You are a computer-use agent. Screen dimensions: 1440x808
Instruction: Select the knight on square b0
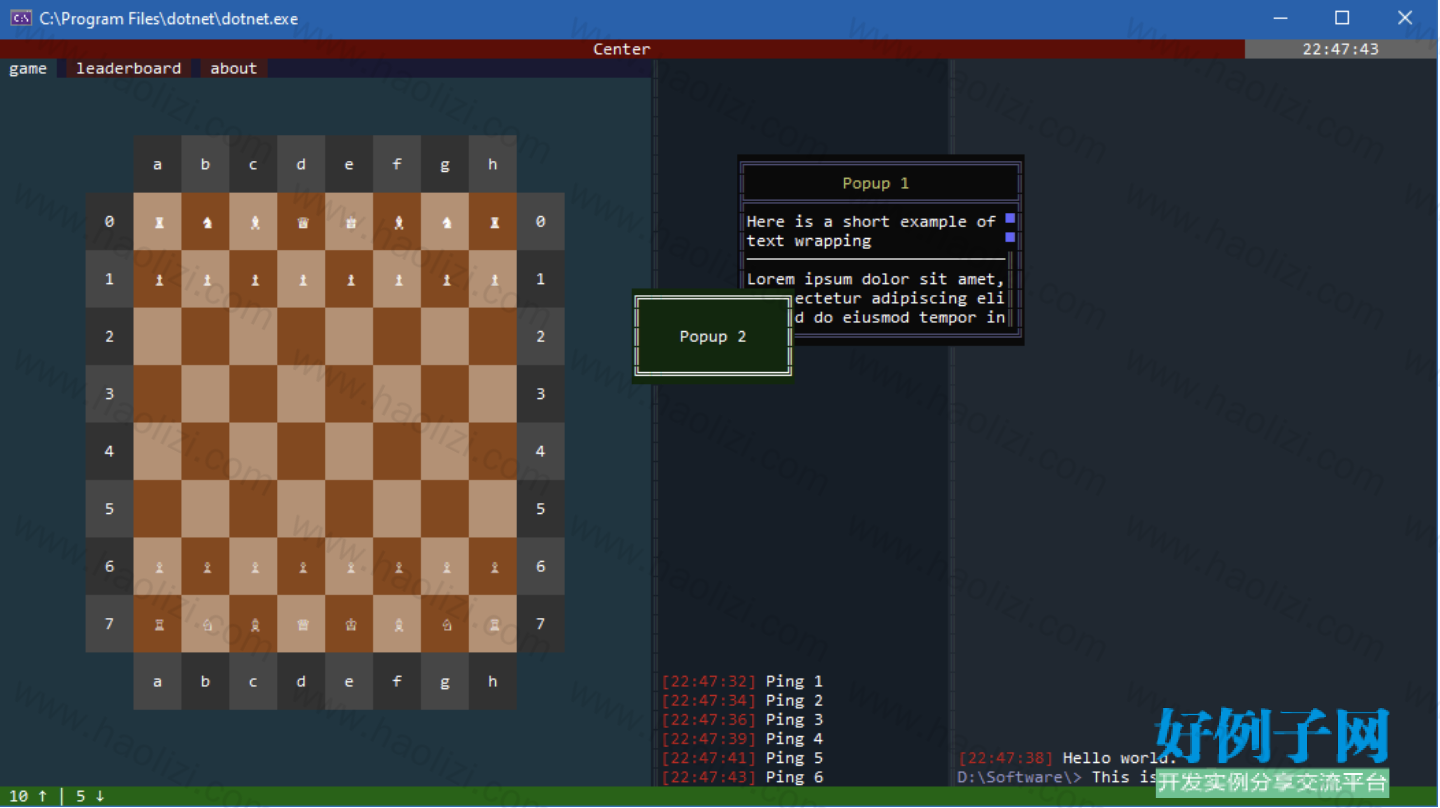[206, 223]
